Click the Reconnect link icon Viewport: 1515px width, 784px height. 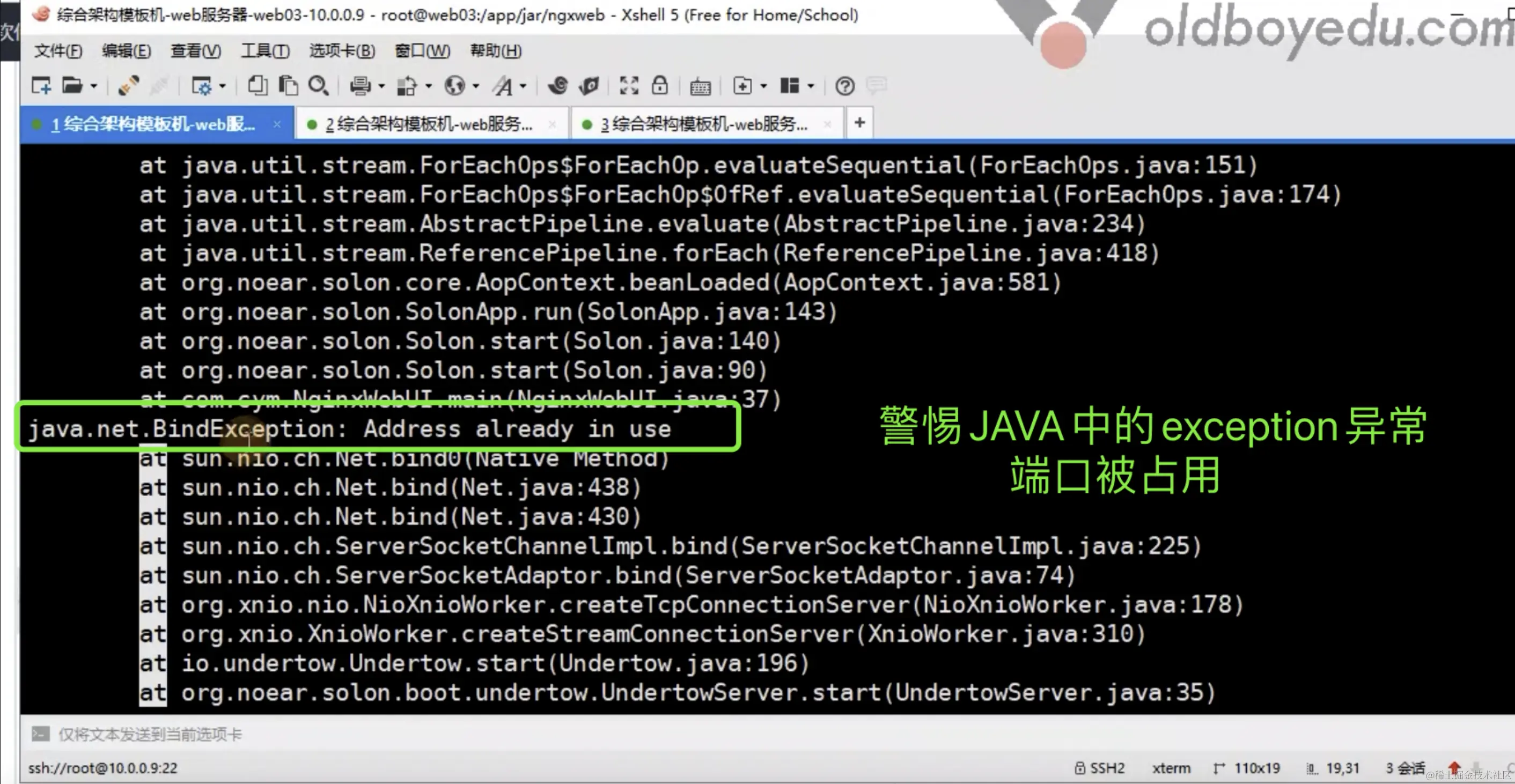[128, 86]
